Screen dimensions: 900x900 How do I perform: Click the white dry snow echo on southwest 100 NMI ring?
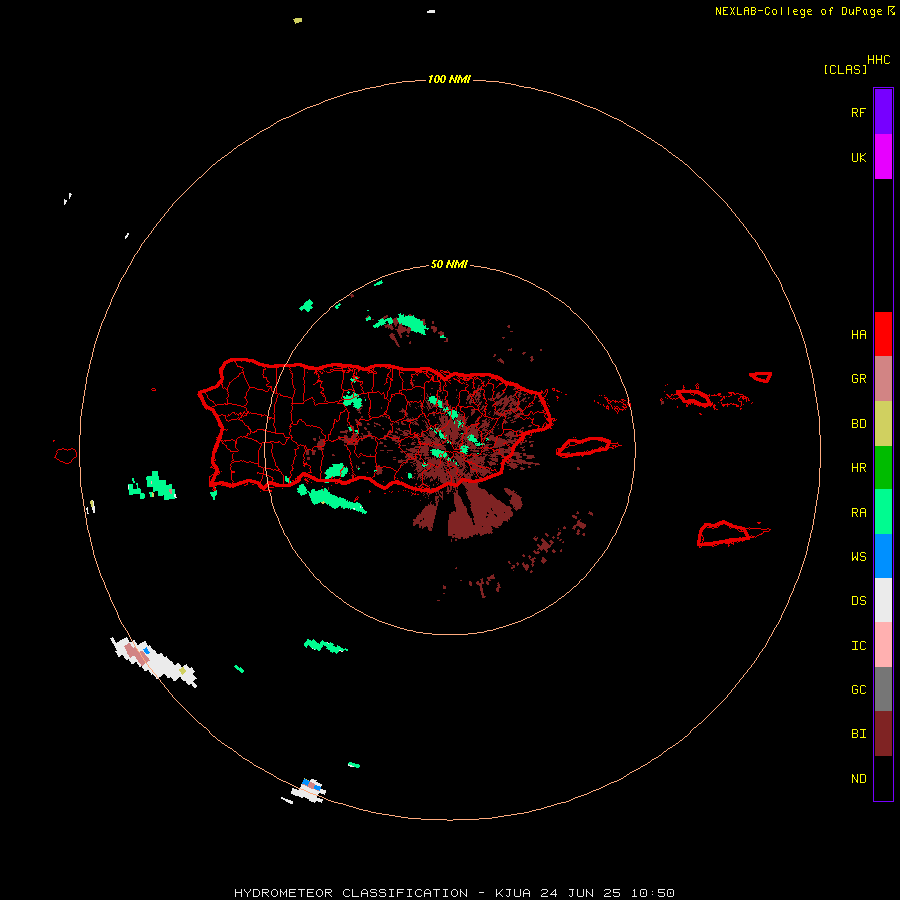click(x=154, y=661)
